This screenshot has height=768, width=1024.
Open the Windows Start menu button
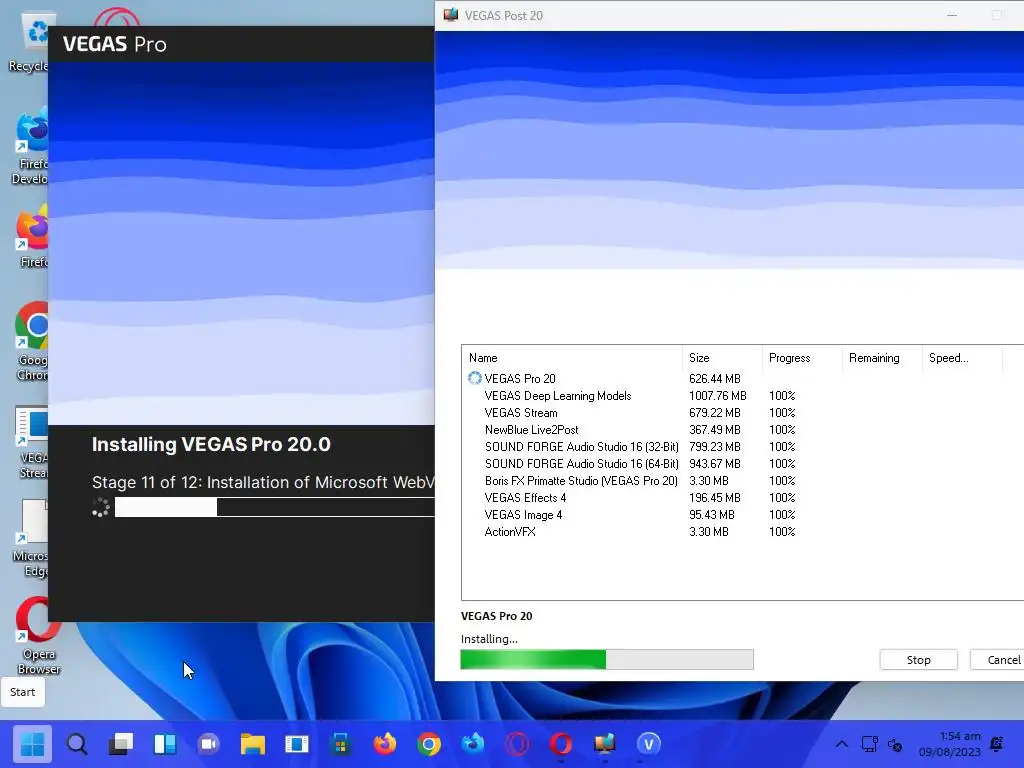[x=32, y=743]
